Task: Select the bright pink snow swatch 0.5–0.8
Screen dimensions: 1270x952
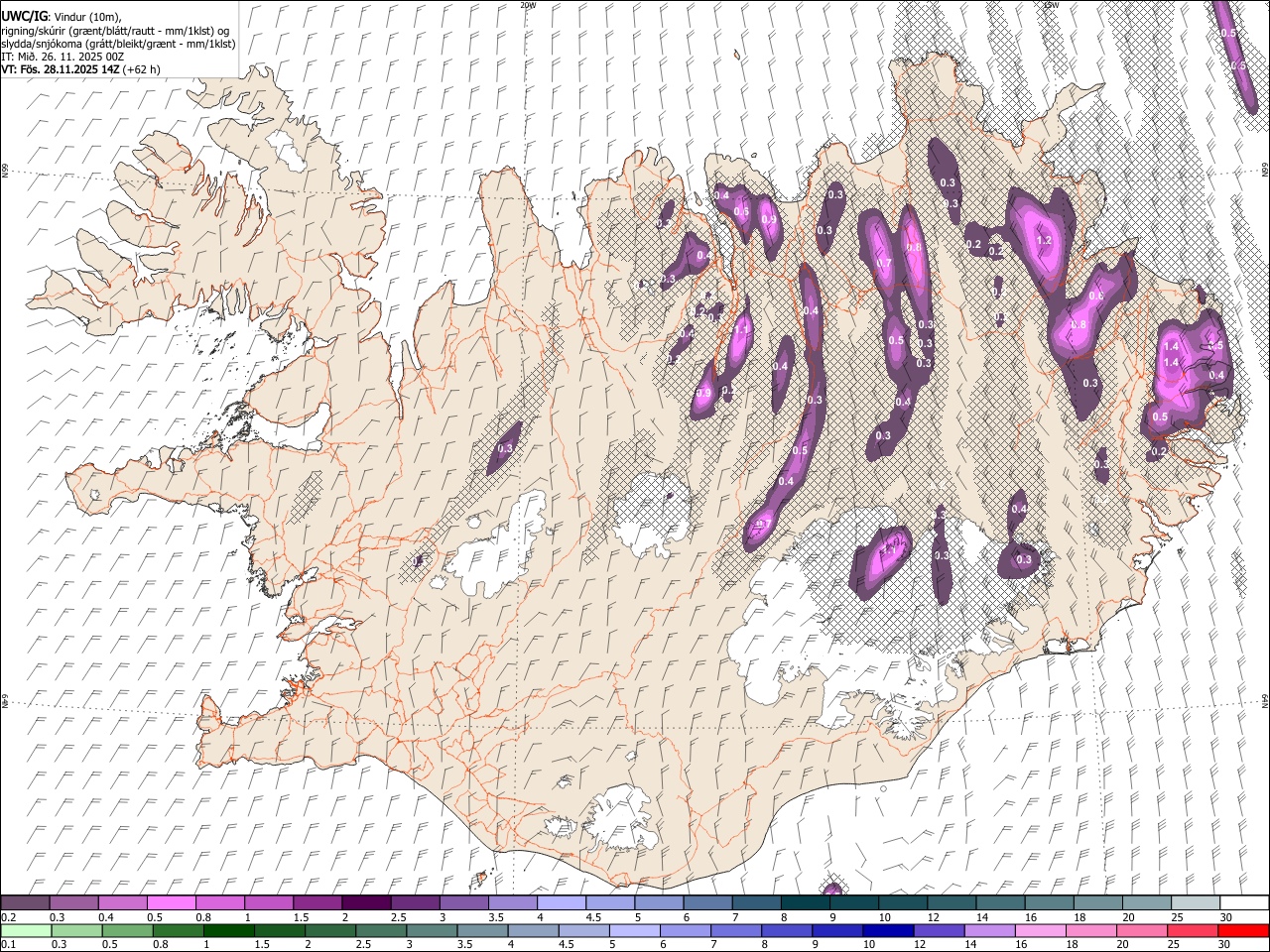Action: tap(172, 902)
